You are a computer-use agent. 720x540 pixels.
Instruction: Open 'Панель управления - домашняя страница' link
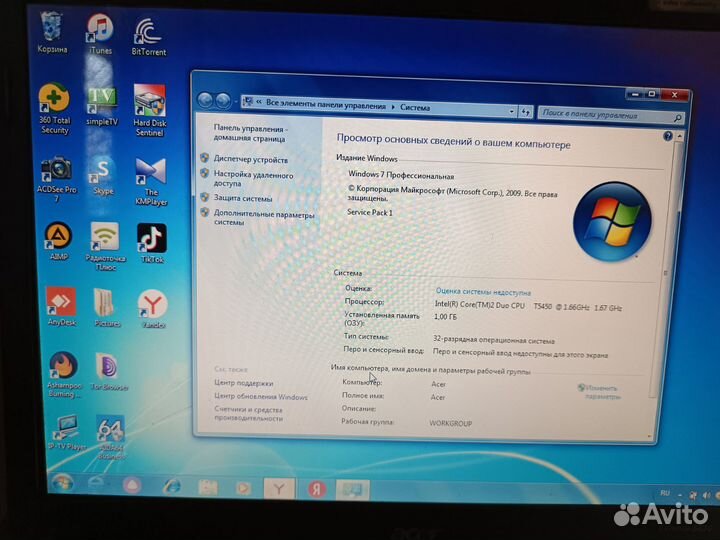tap(250, 133)
